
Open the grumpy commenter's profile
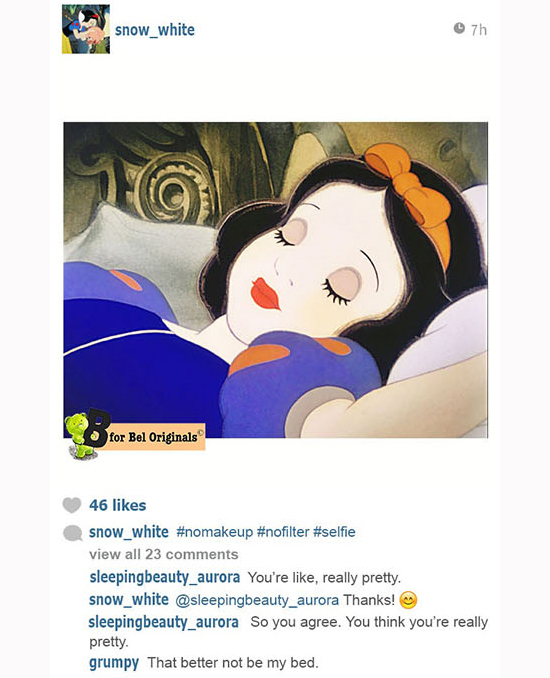114,663
